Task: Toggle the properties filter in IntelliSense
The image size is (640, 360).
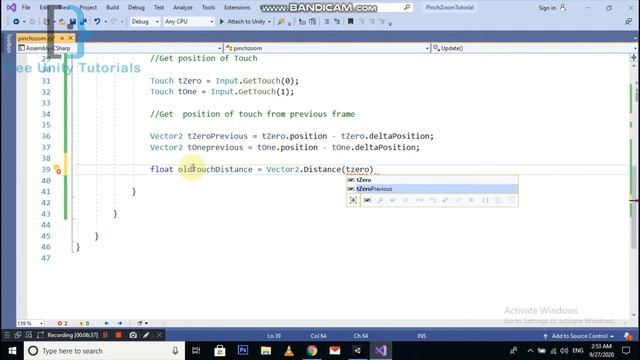Action: point(380,200)
